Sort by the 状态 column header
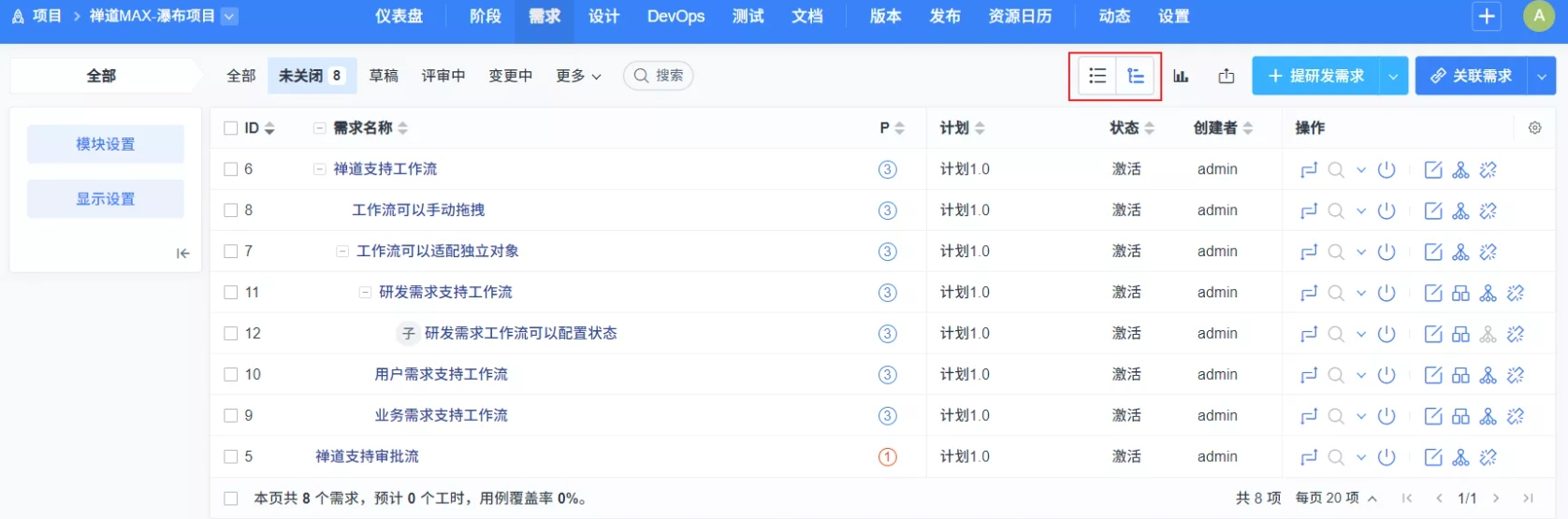Image resolution: width=1568 pixels, height=519 pixels. pyautogui.click(x=1132, y=128)
